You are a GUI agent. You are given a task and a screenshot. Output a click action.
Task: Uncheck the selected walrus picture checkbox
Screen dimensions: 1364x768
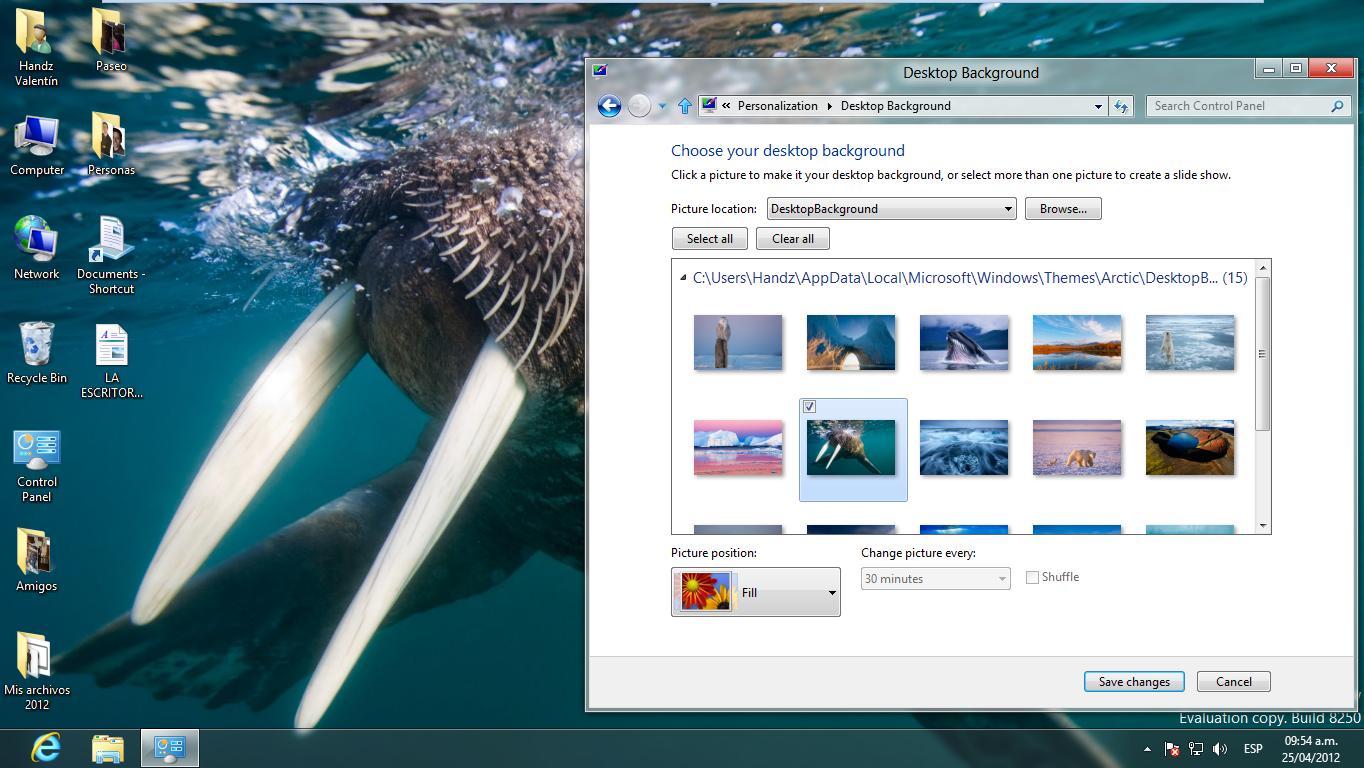coord(810,407)
